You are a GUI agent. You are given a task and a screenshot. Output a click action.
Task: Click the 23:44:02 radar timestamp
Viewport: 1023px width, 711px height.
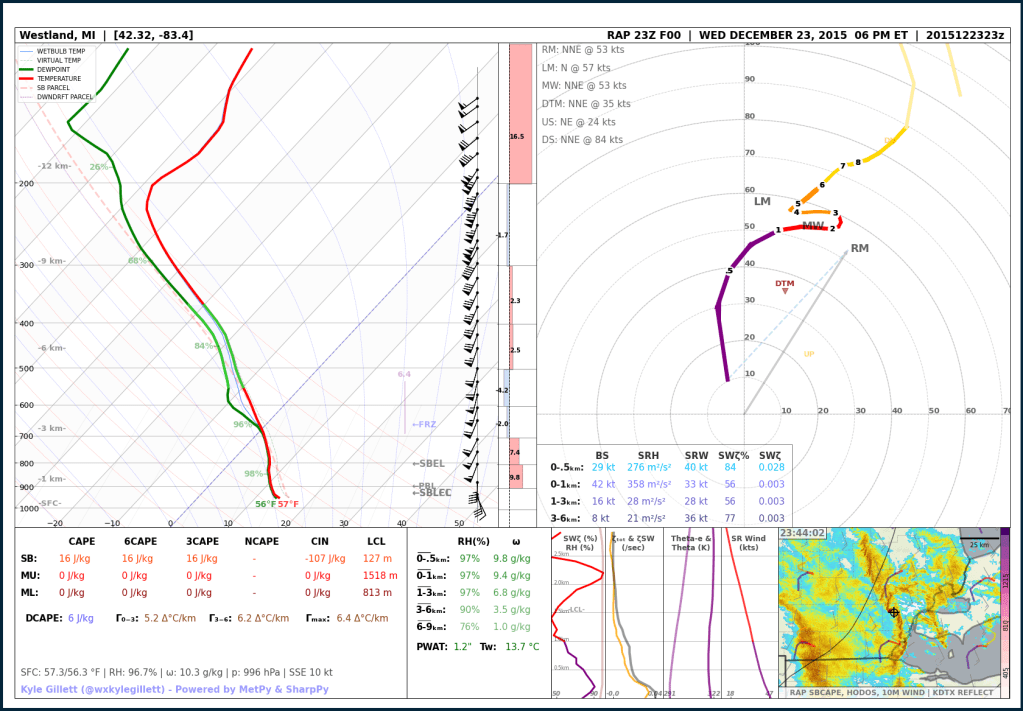[802, 533]
